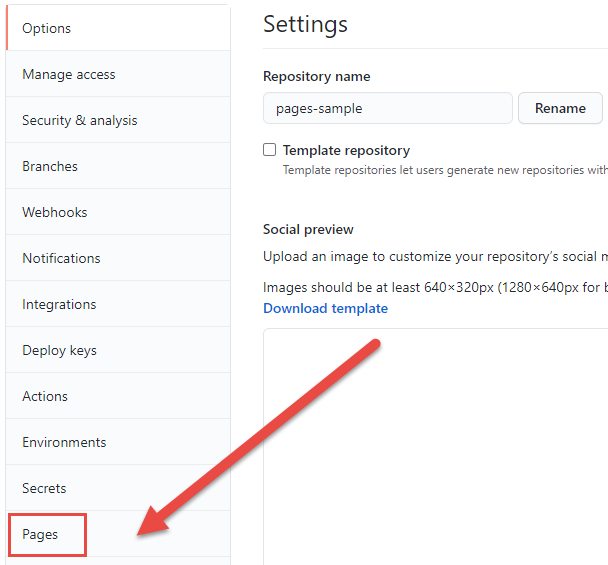Open Notifications settings
The image size is (608, 565).
point(118,258)
